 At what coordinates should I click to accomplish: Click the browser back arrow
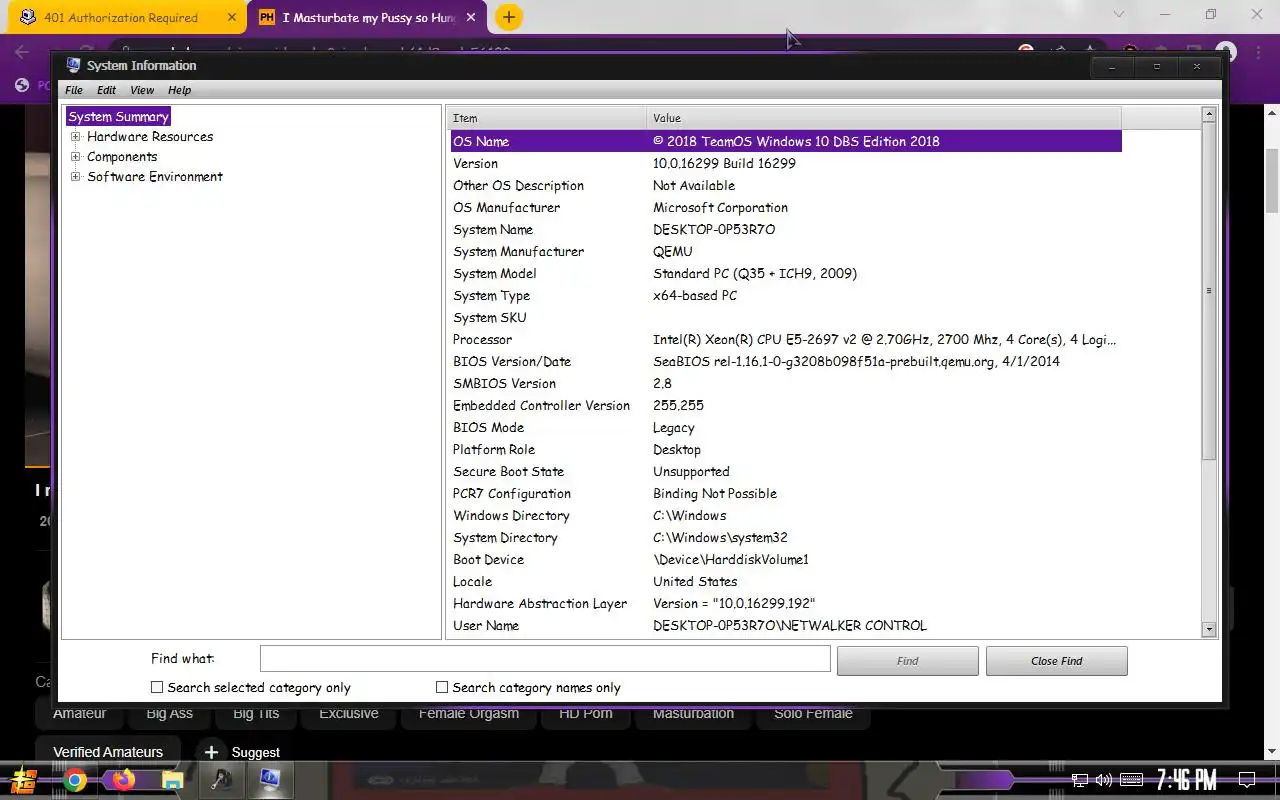(x=22, y=52)
